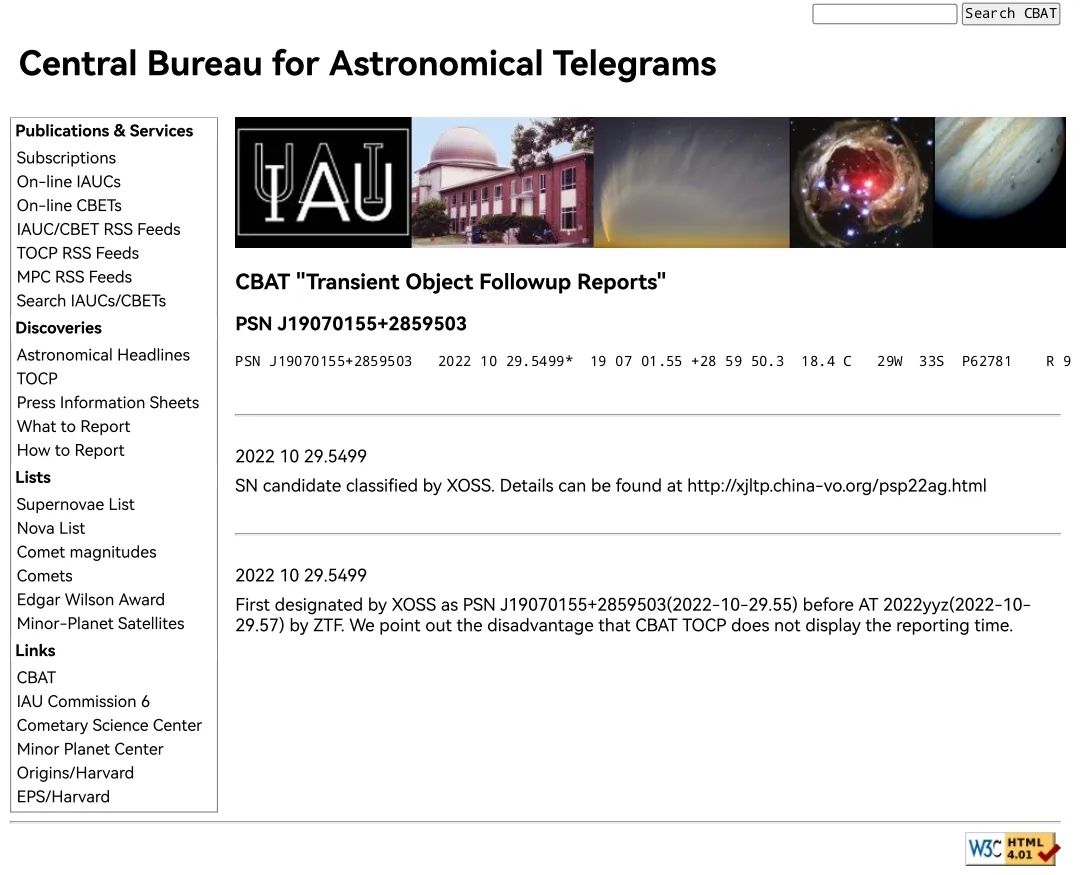The image size is (1080, 875).
Task: Open the Comets link
Action: click(x=45, y=576)
